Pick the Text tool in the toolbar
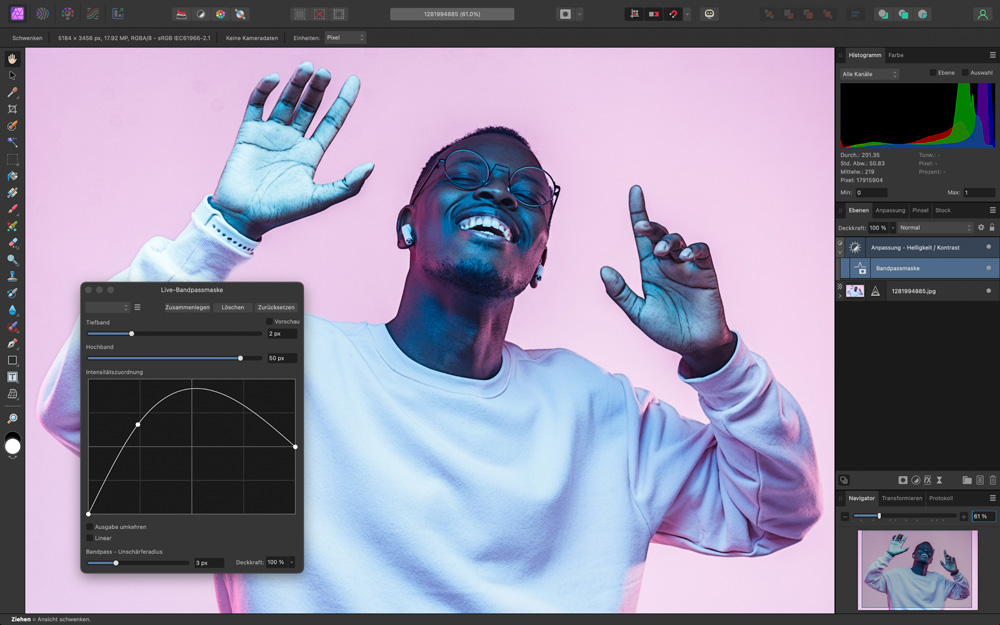1000x625 pixels. [13, 377]
